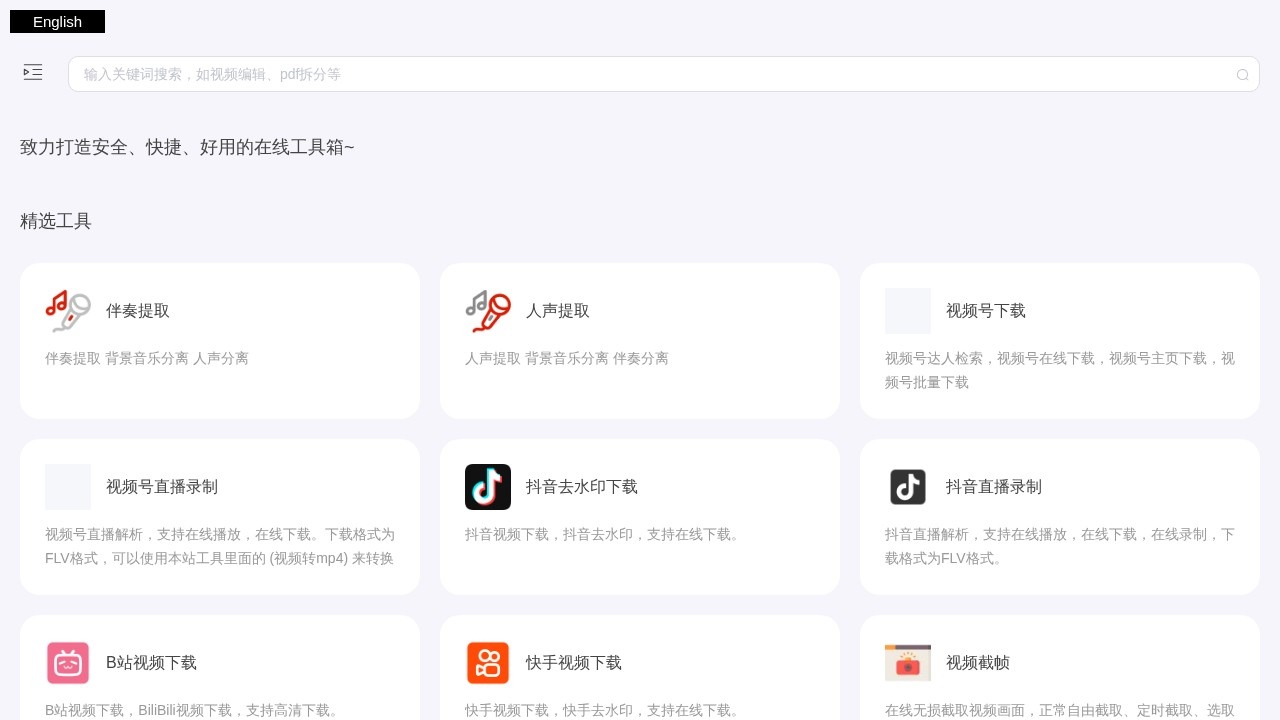Click the Douyin live recording icon

(908, 487)
